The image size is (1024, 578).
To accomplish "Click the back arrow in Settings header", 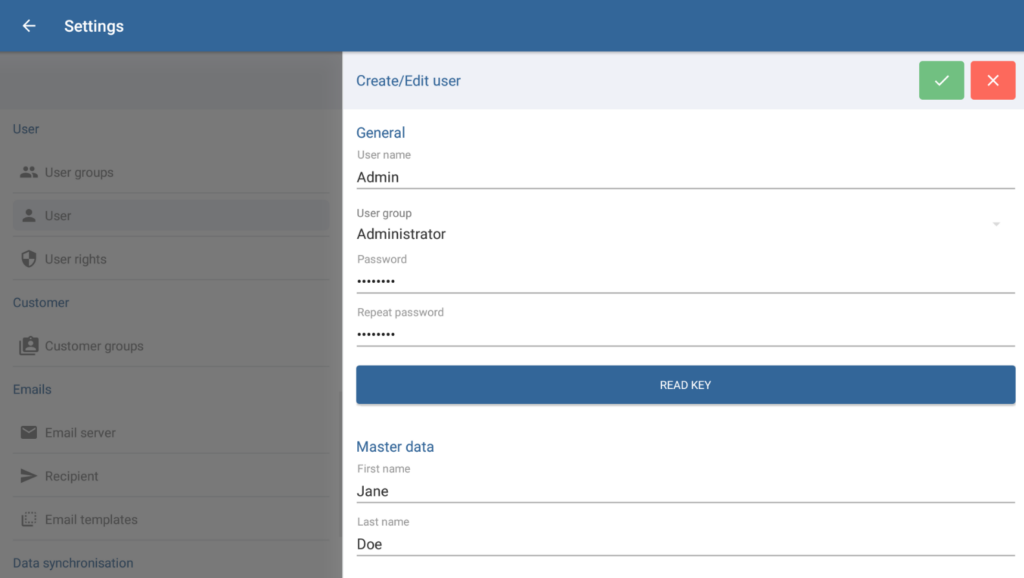I will click(29, 26).
